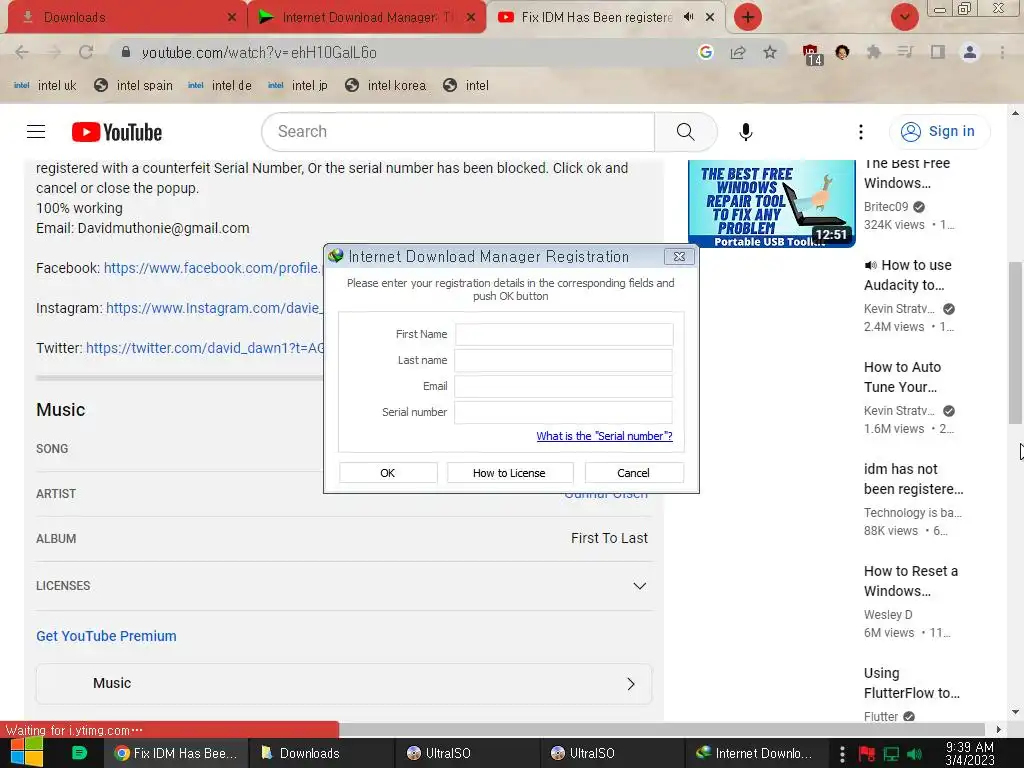Open idm has not been registered video
1024x768 pixels.
click(x=913, y=479)
